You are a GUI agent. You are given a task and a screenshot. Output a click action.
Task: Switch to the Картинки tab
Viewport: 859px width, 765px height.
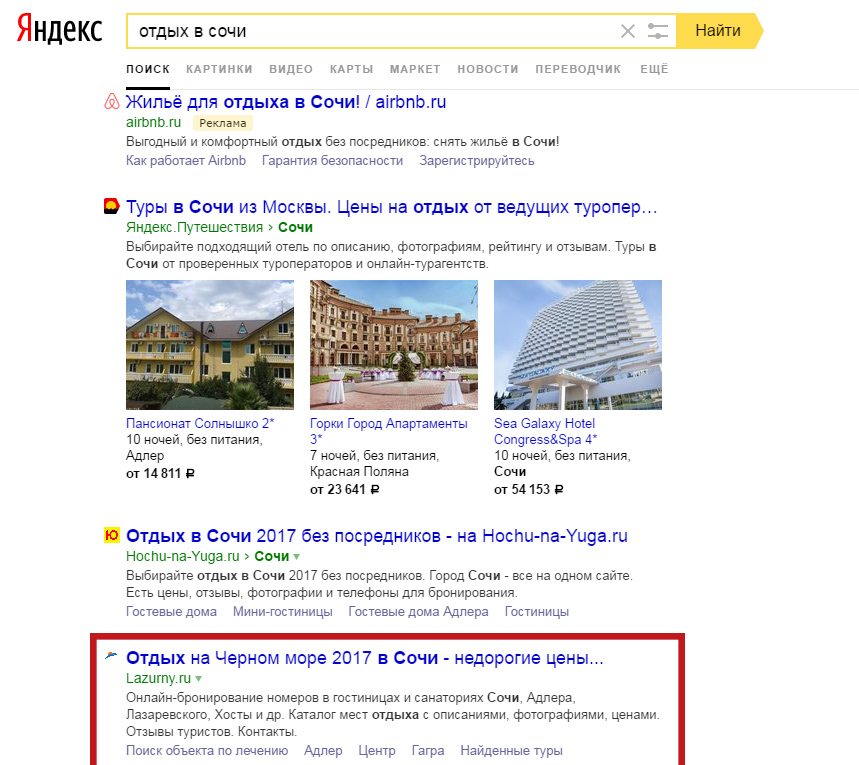(219, 69)
